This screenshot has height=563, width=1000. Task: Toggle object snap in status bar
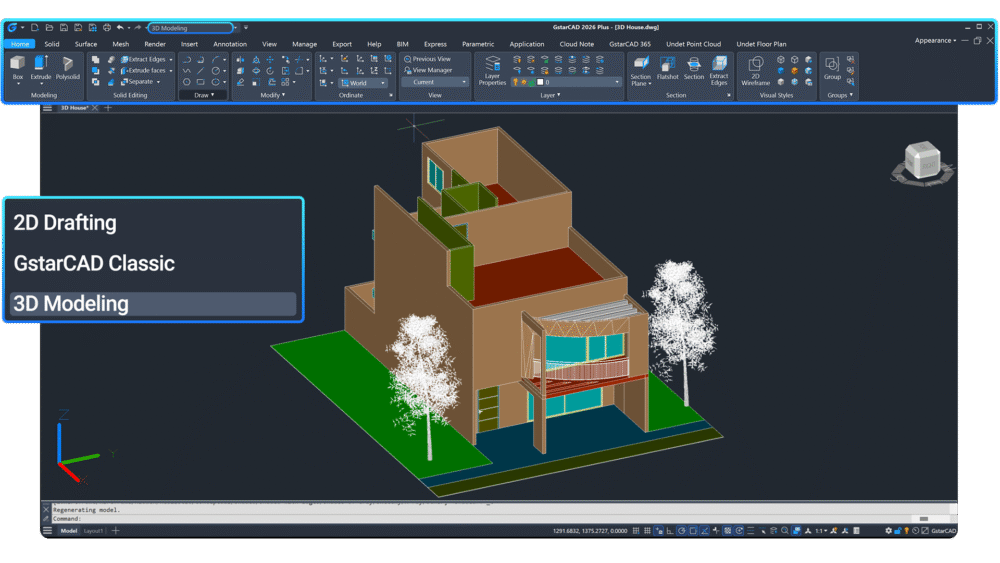693,530
